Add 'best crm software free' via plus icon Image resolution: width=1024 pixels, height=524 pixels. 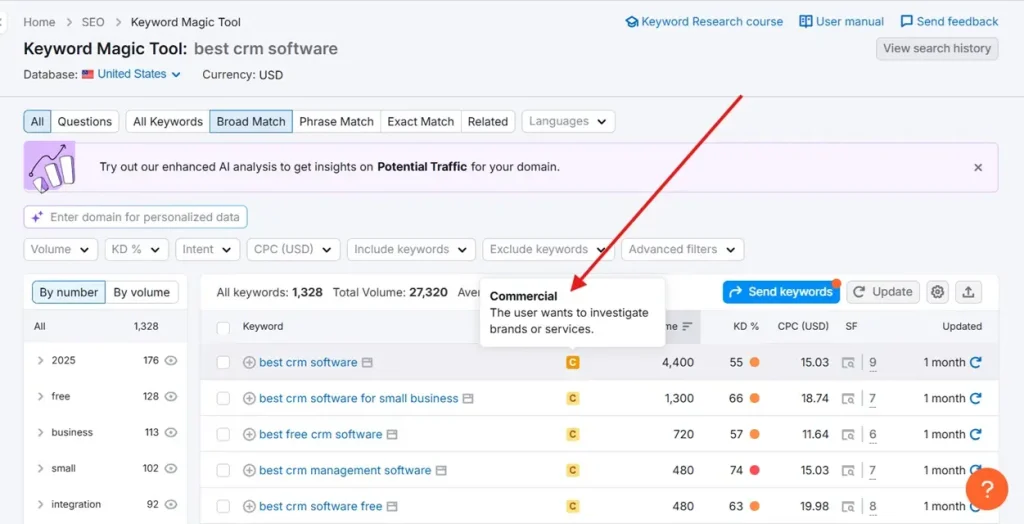point(249,506)
